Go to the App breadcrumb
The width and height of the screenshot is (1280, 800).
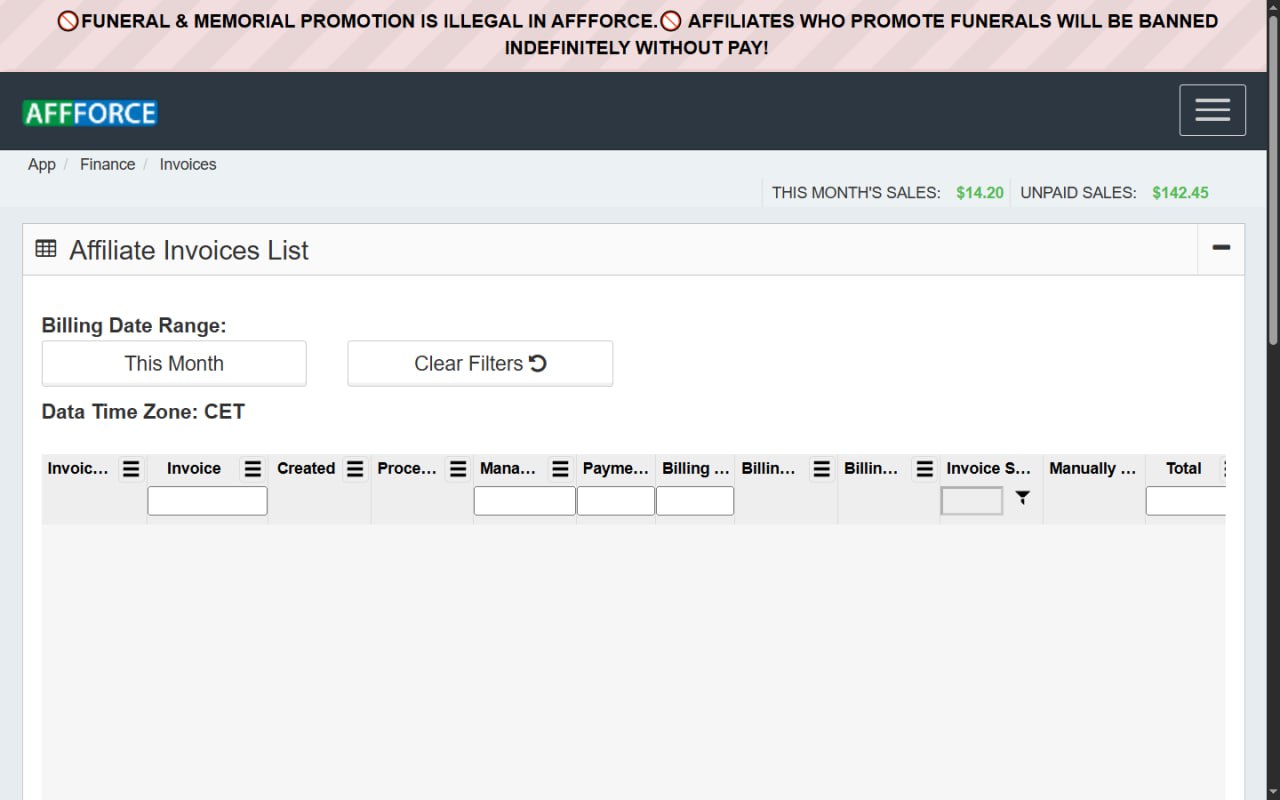[42, 165]
